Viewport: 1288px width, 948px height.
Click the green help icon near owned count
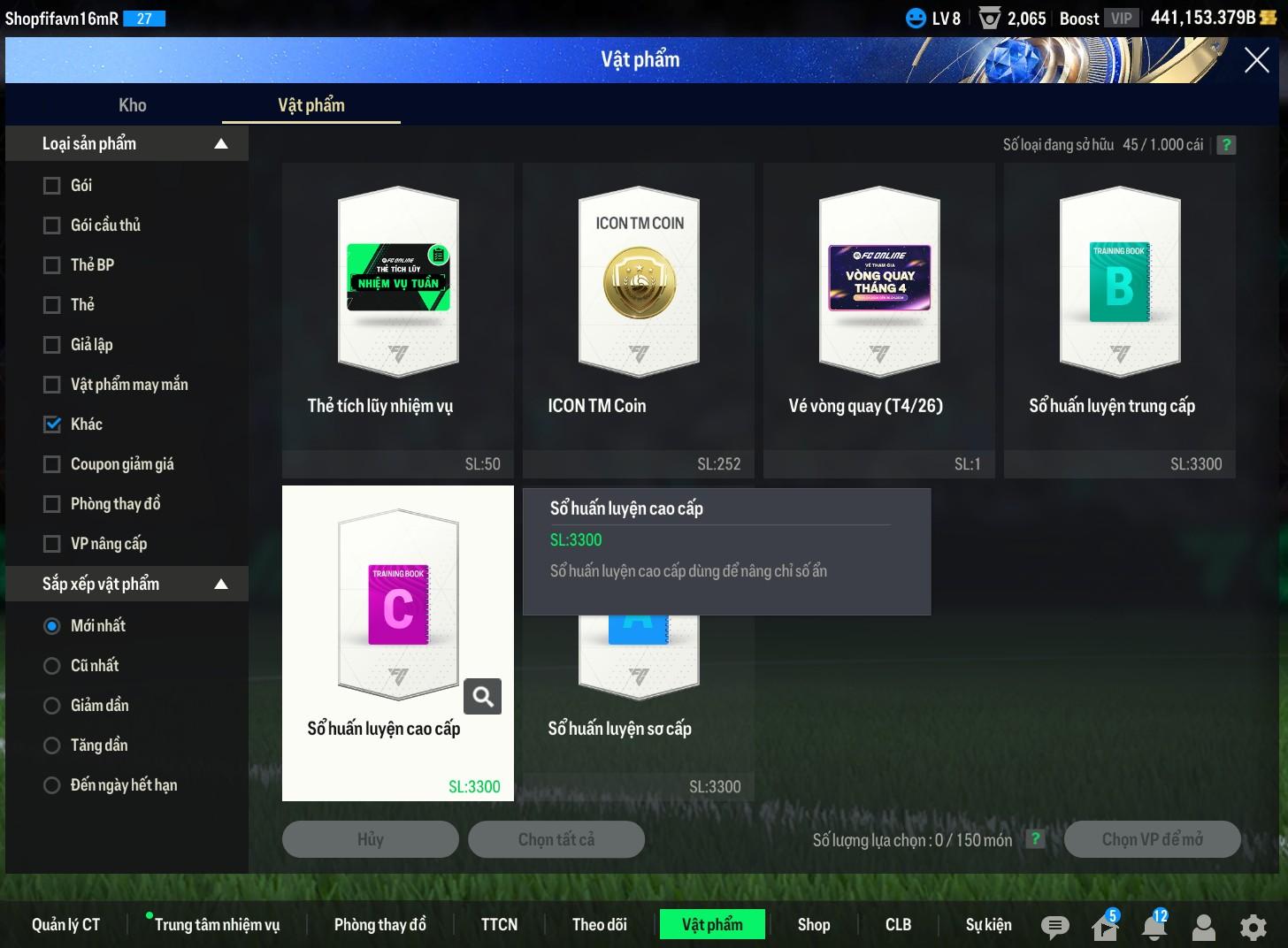(x=1226, y=145)
